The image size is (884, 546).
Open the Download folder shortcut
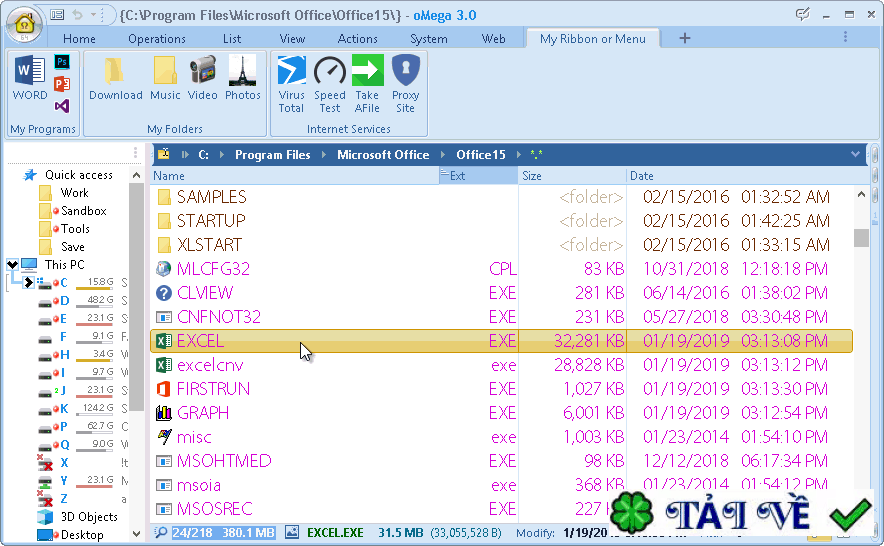coord(116,79)
